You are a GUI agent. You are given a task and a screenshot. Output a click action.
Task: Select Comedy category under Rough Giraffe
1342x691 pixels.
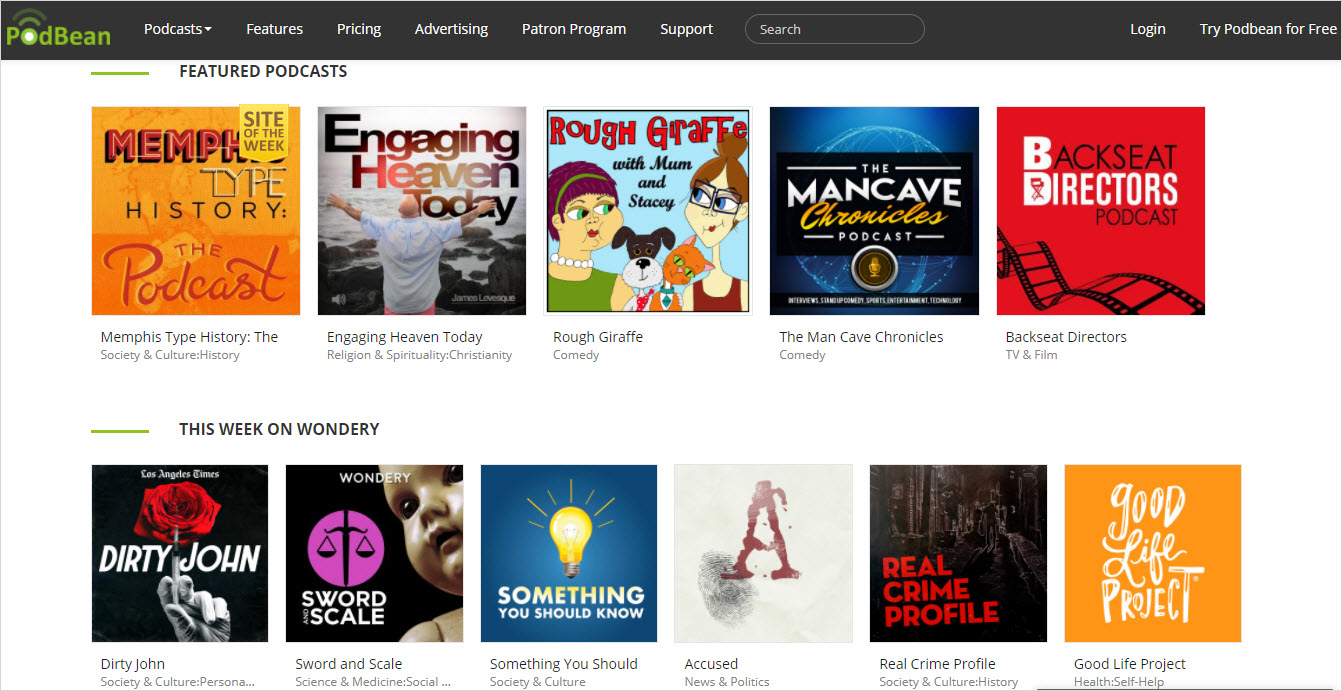point(576,355)
